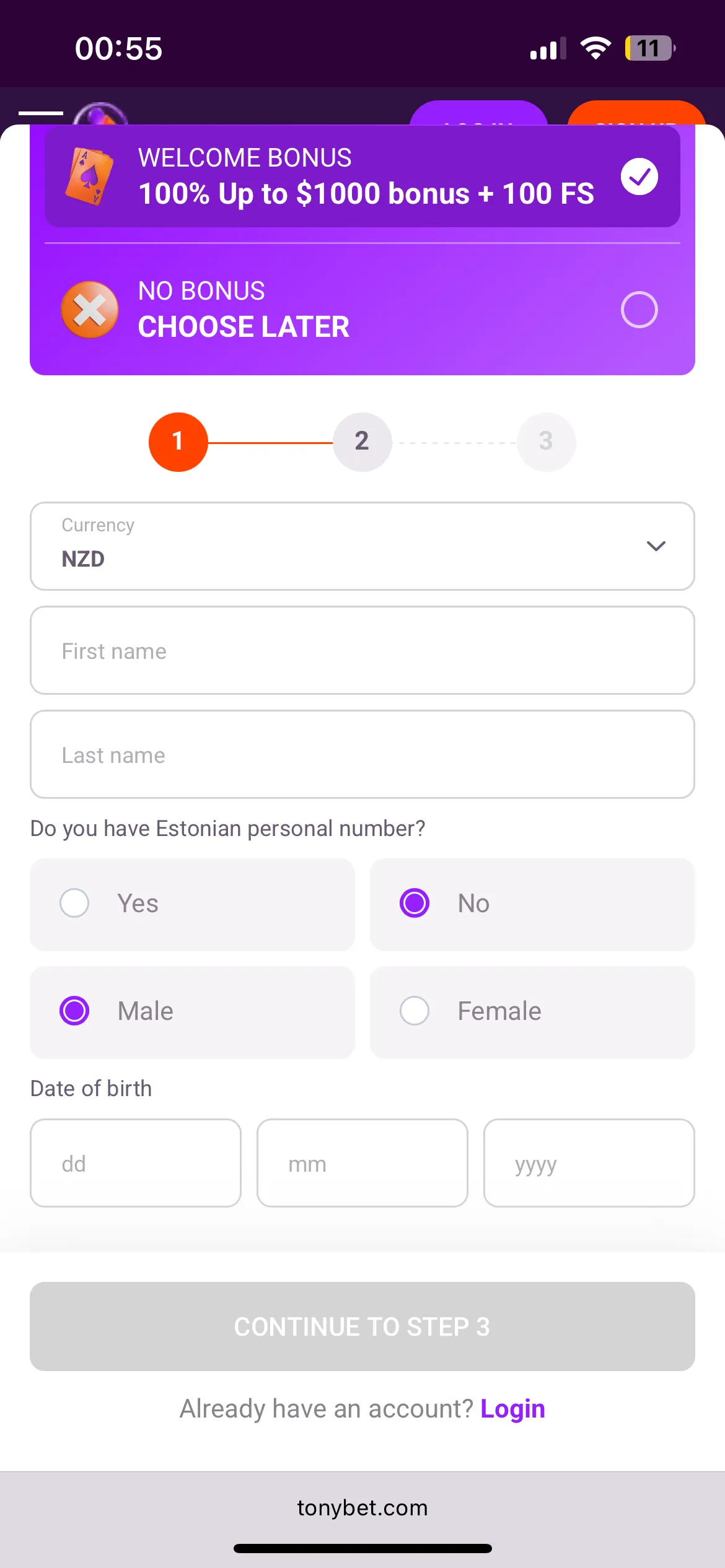Open the hamburger menu icon
Screen dimensions: 725x1568
point(41,113)
